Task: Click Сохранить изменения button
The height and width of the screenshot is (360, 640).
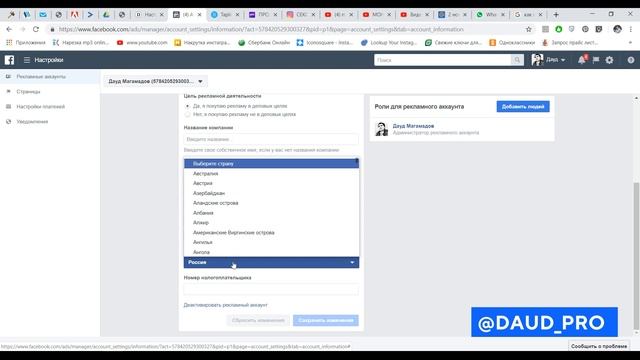Action: 326,320
